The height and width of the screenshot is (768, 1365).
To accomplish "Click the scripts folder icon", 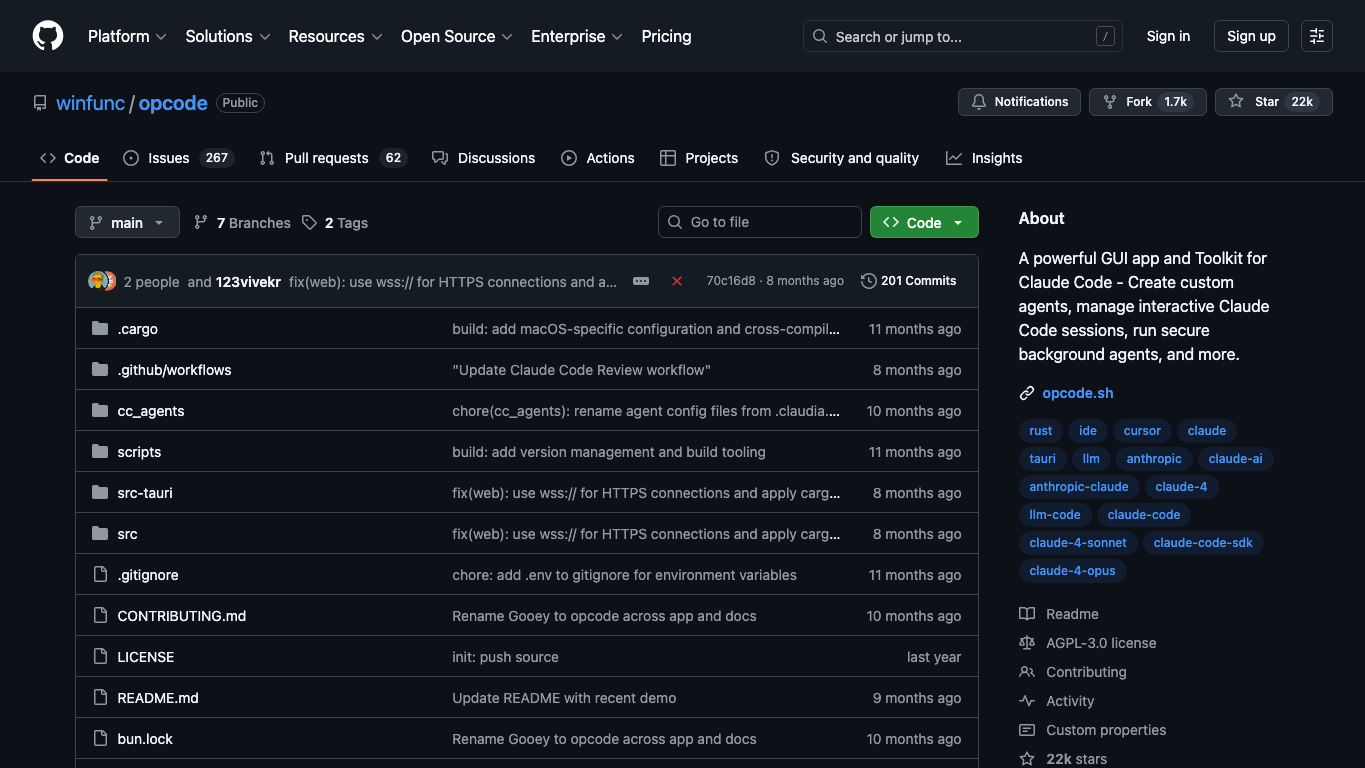I will pos(100,452).
